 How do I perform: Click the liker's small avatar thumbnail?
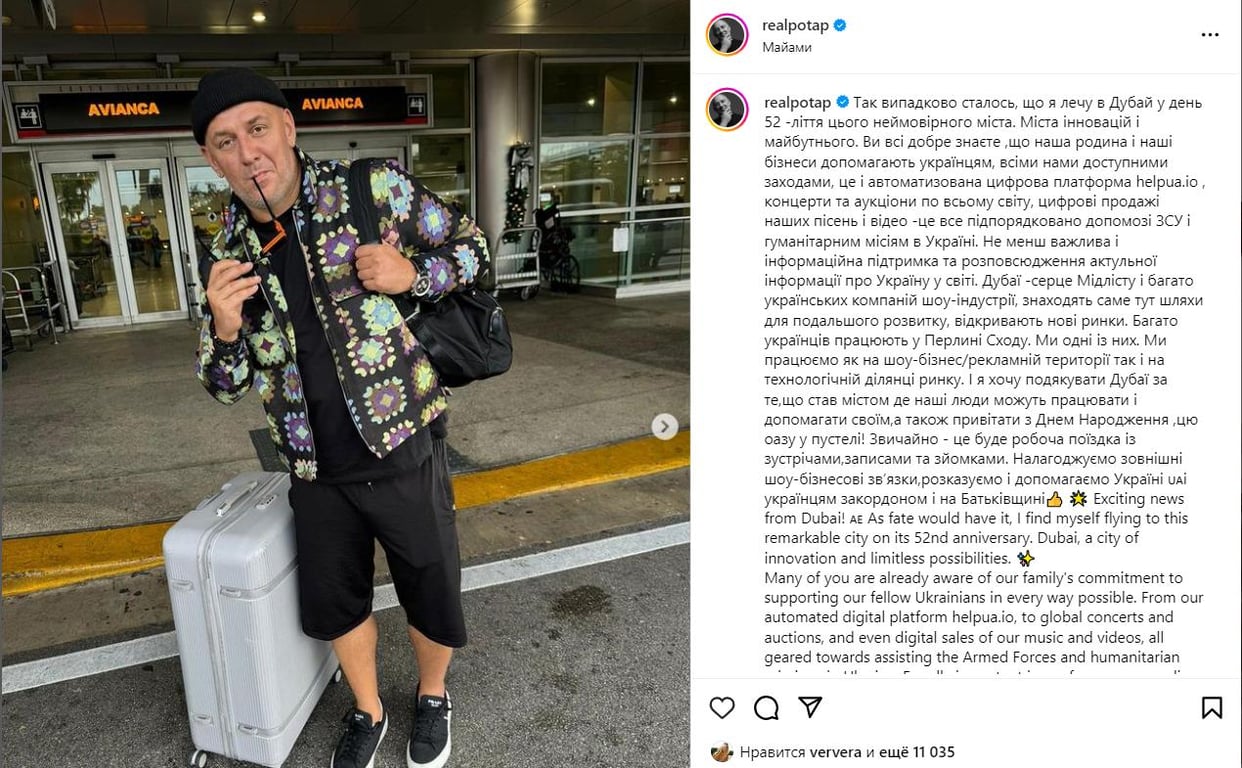[x=722, y=752]
